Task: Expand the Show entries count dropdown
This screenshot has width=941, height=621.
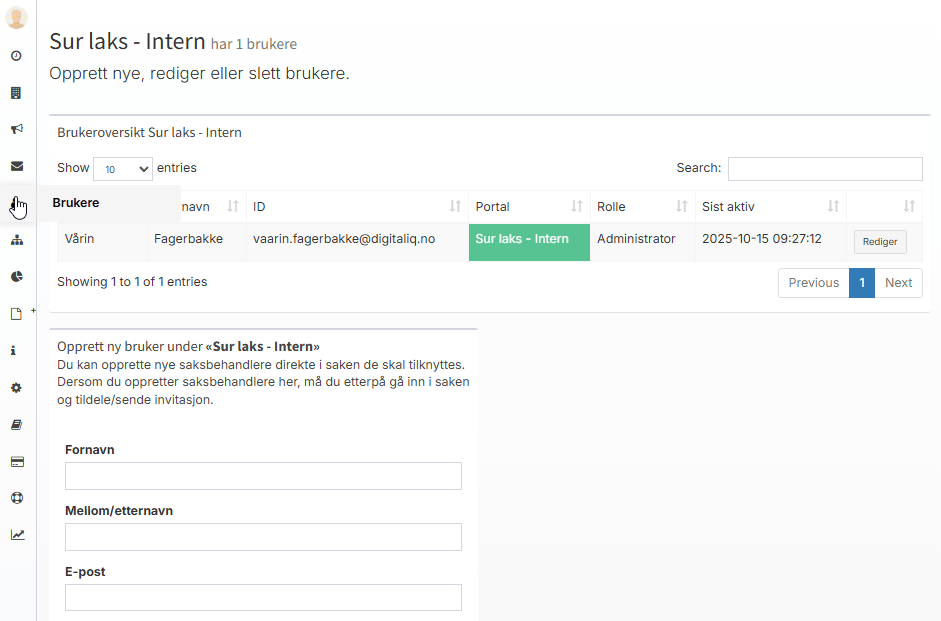Action: (x=122, y=169)
